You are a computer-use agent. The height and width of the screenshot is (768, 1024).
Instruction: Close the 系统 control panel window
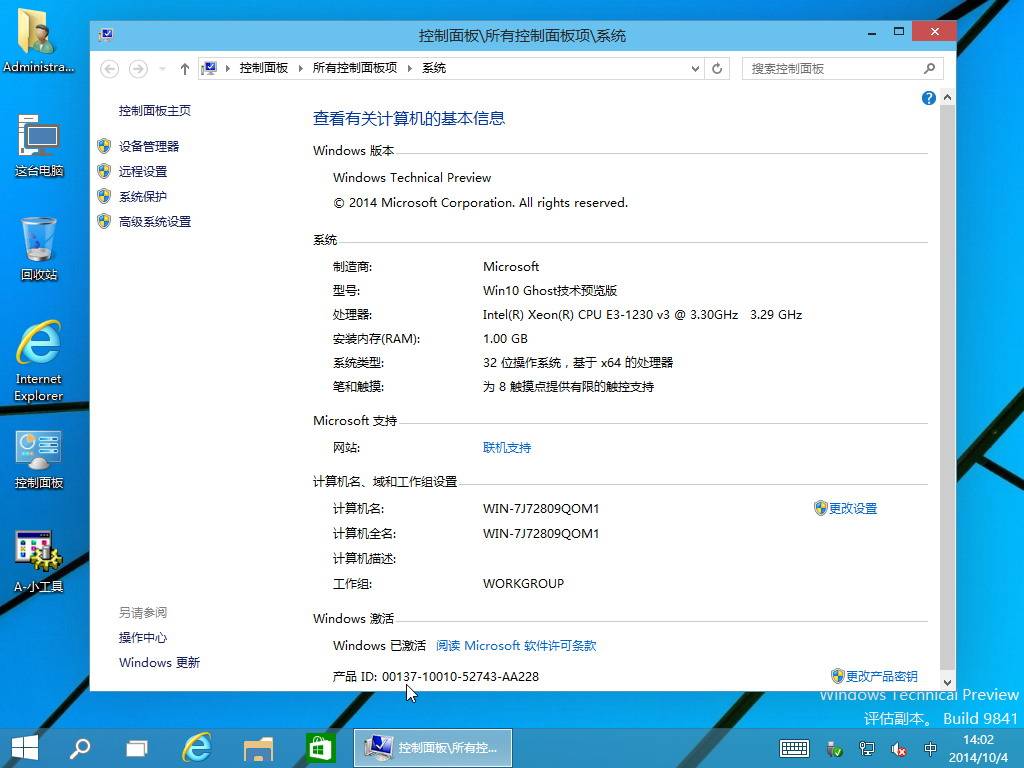(x=935, y=31)
